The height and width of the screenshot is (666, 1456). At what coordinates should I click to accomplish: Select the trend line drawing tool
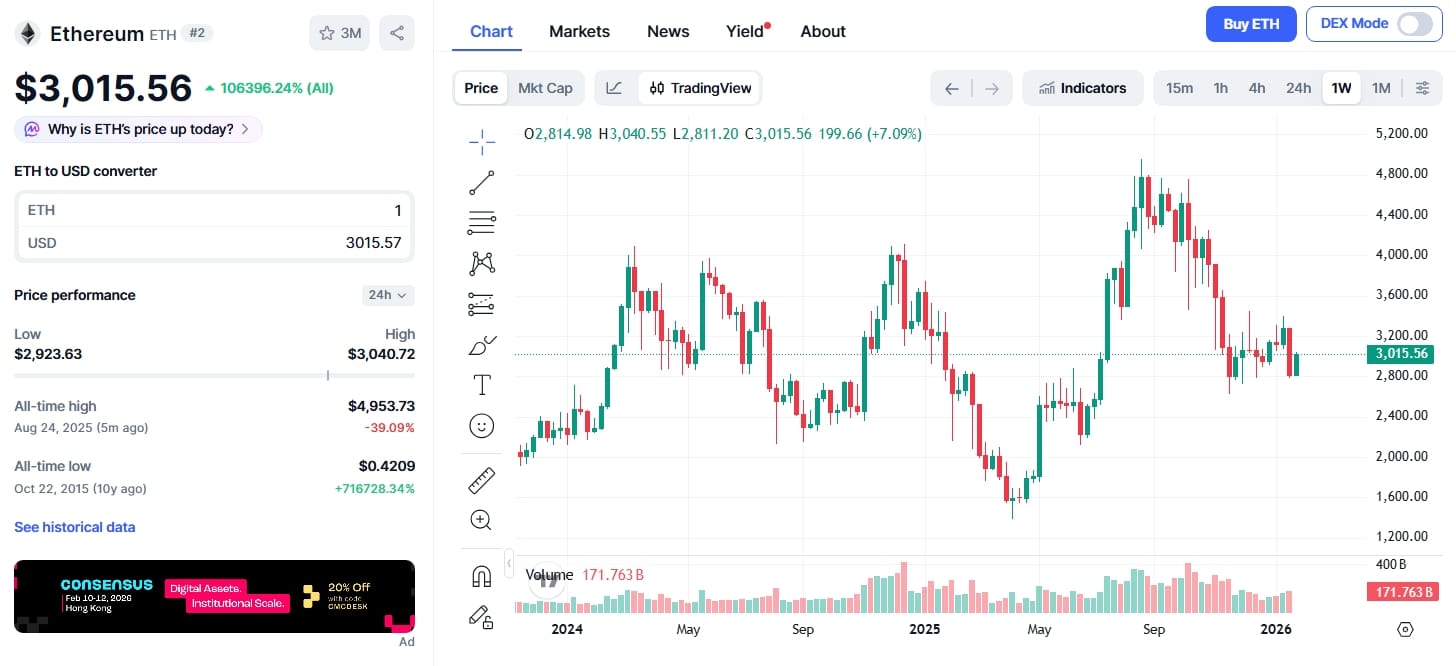[x=481, y=182]
